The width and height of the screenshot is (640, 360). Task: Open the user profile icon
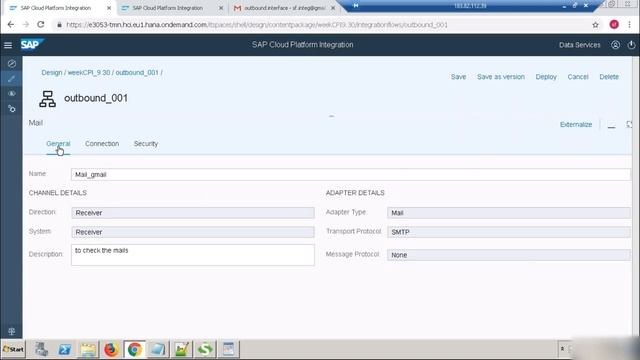(615, 45)
